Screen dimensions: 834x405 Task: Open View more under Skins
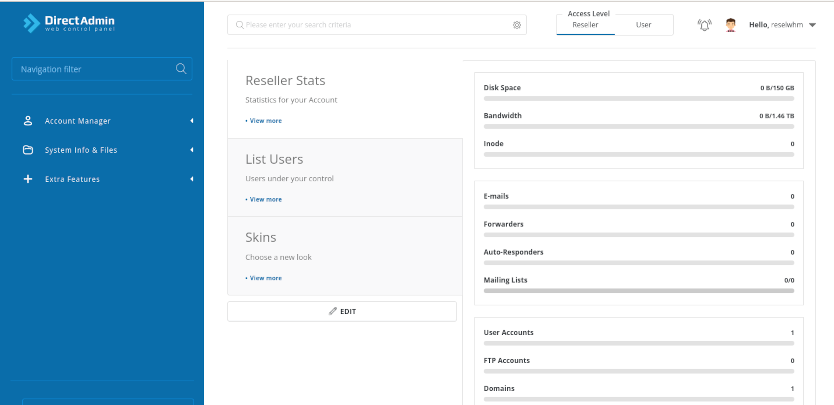pos(265,277)
